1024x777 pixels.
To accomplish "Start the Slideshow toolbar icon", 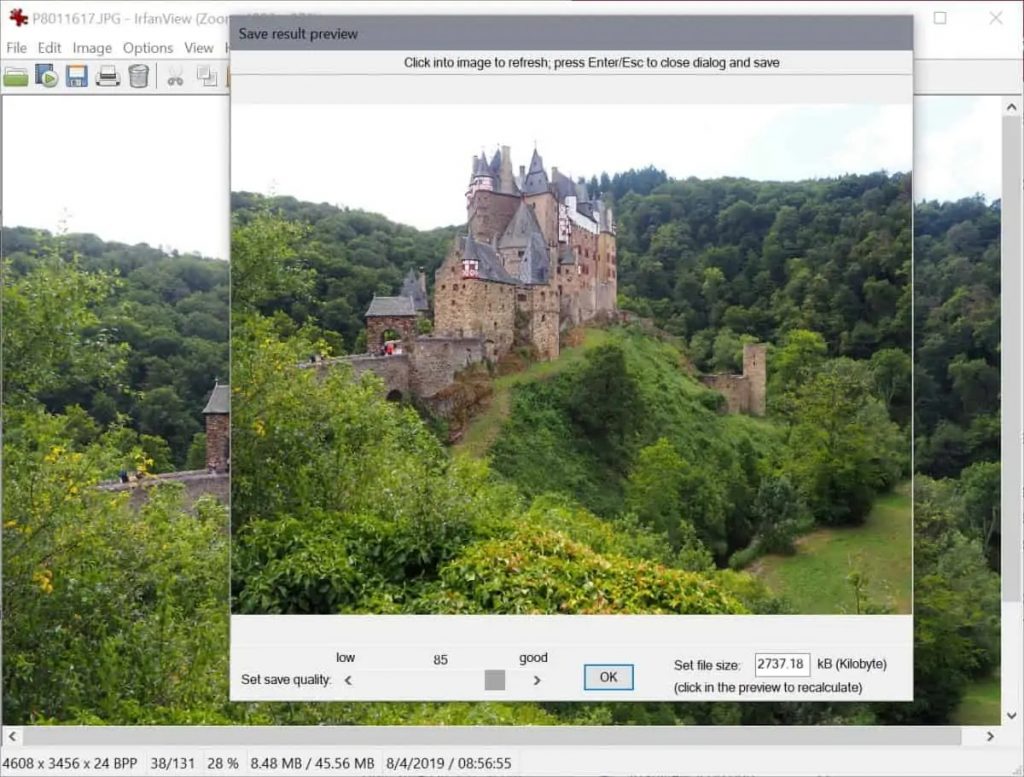I will point(47,76).
